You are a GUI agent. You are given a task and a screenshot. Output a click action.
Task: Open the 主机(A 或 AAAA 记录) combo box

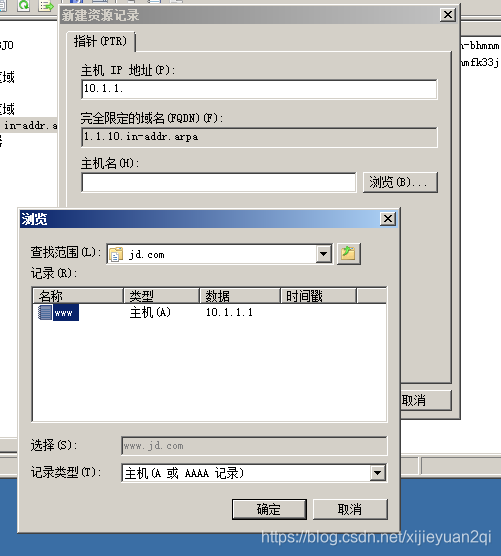(254, 473)
